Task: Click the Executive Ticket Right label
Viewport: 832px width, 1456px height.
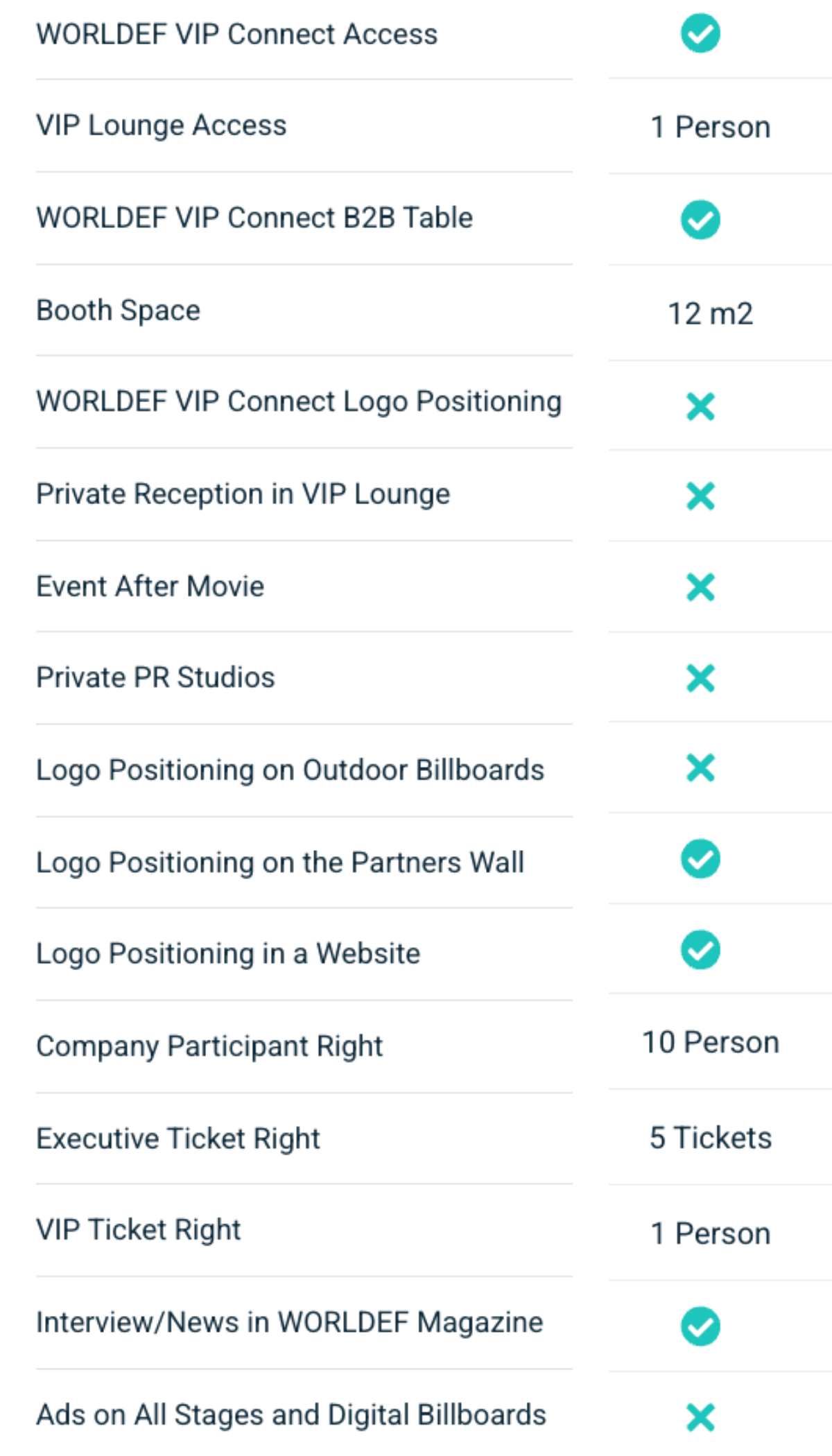Action: point(178,1138)
